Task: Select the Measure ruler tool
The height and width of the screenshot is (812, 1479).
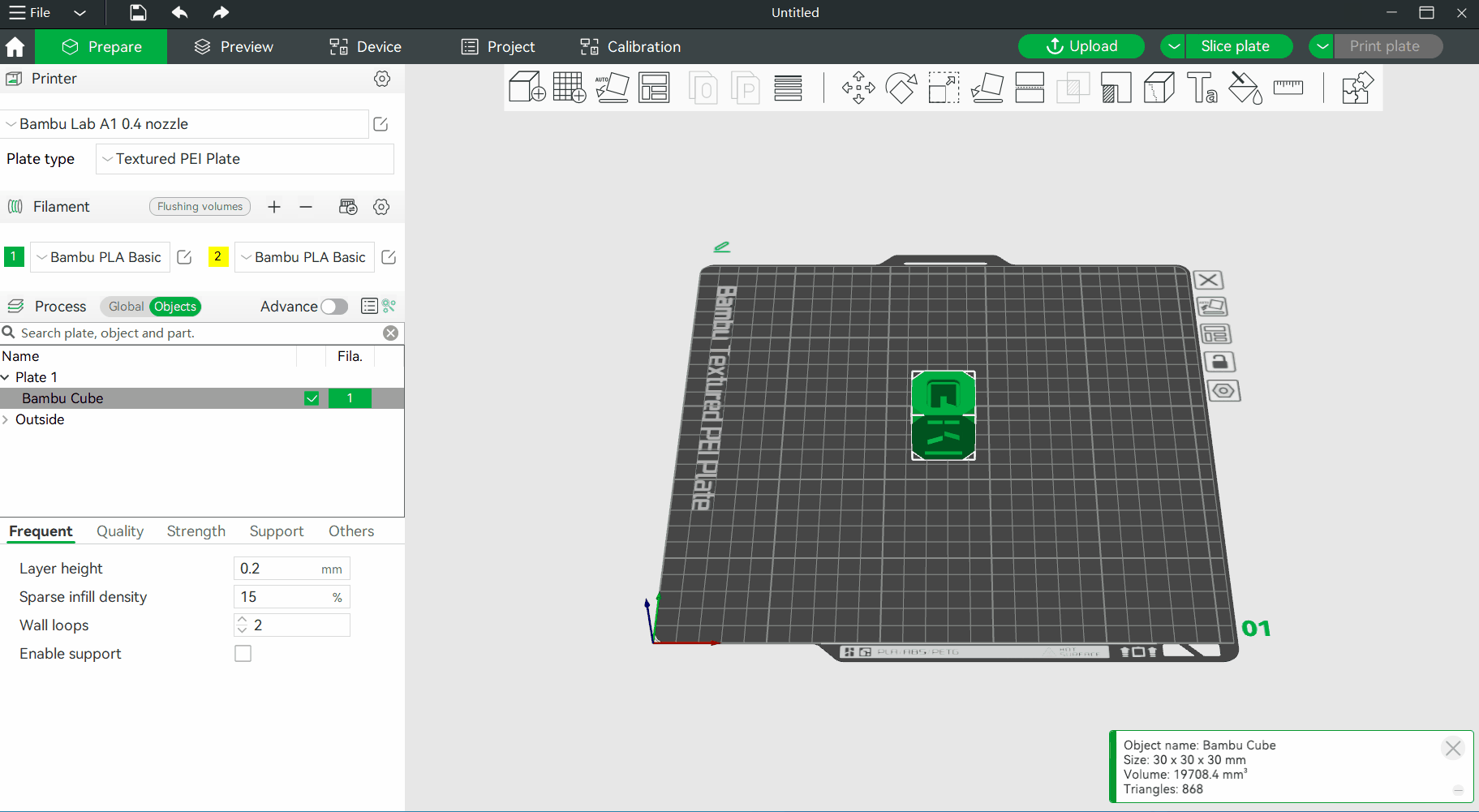Action: tap(1288, 88)
